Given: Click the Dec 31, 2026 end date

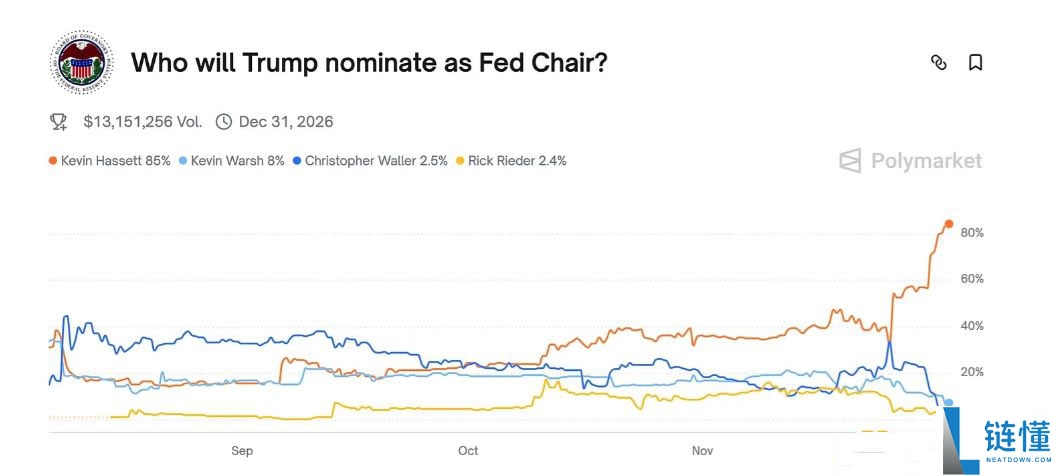Looking at the screenshot, I should pos(286,122).
